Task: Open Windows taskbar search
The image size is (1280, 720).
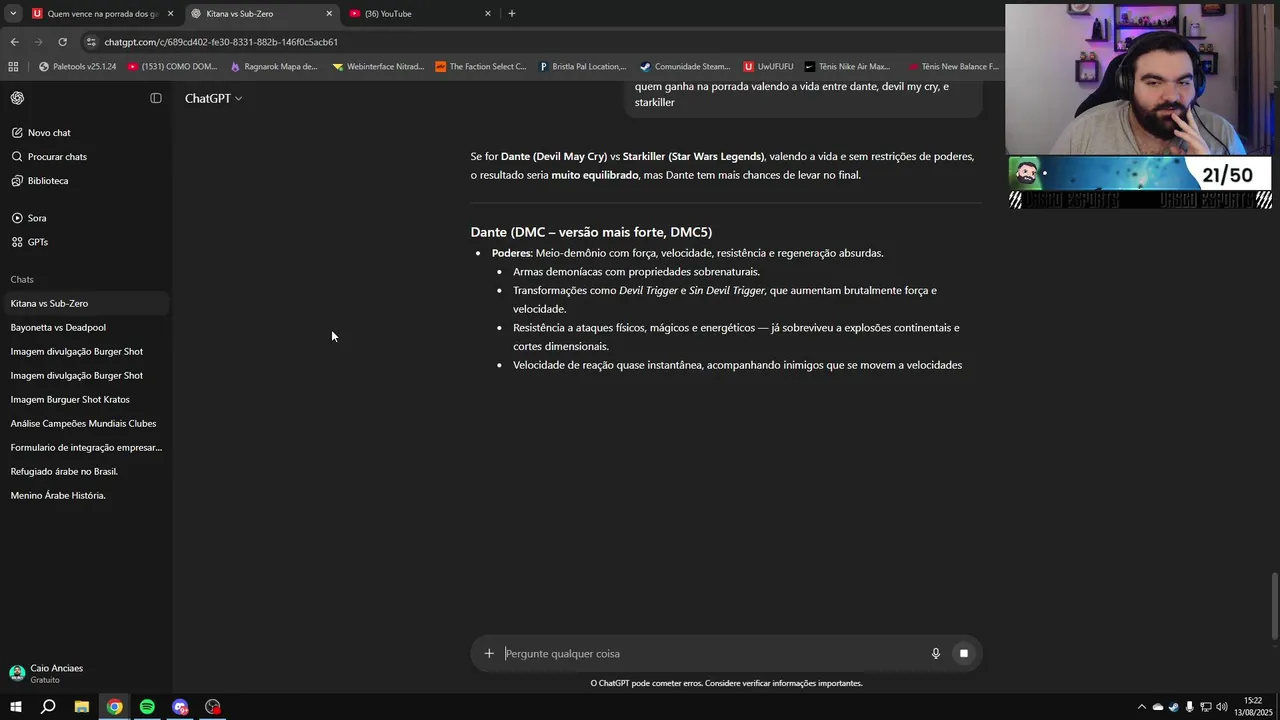Action: (48, 707)
